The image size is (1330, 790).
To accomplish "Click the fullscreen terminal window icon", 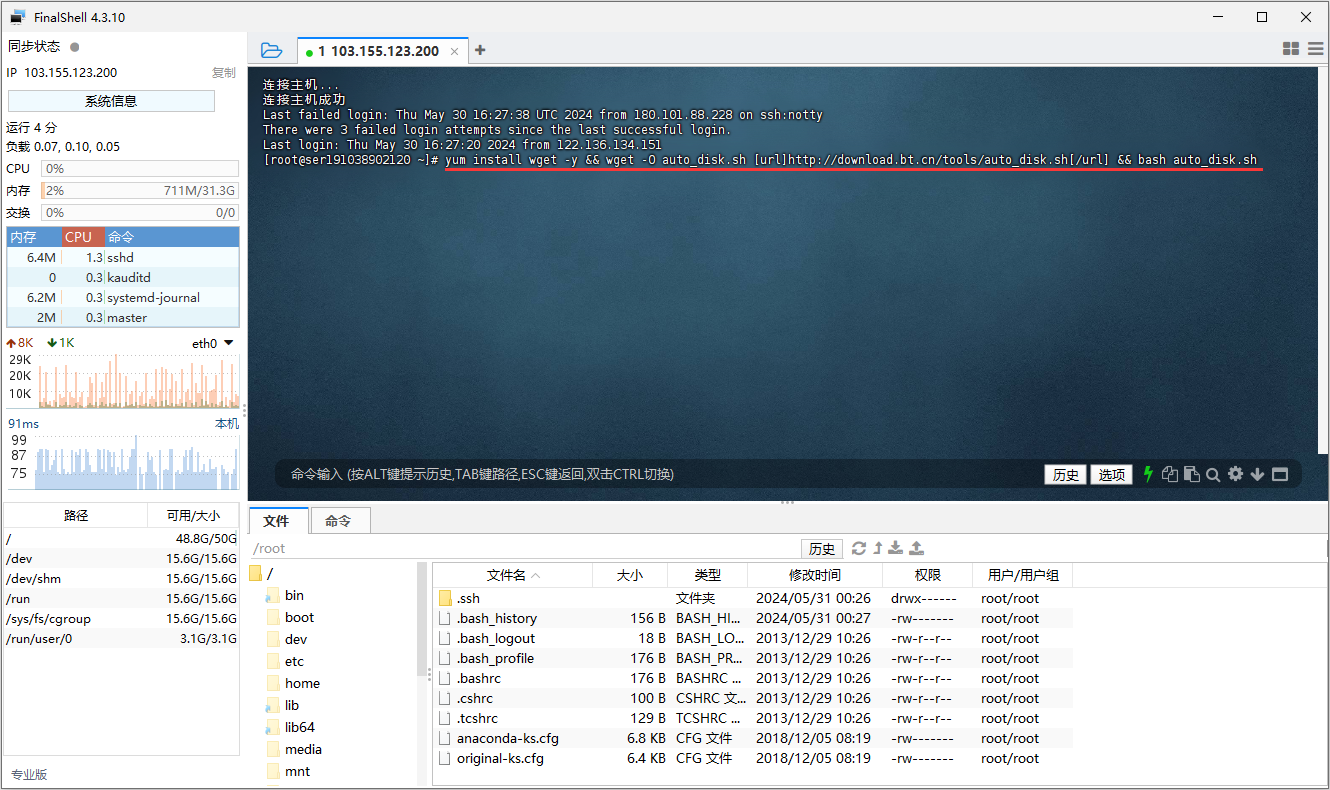I will pos(1280,475).
